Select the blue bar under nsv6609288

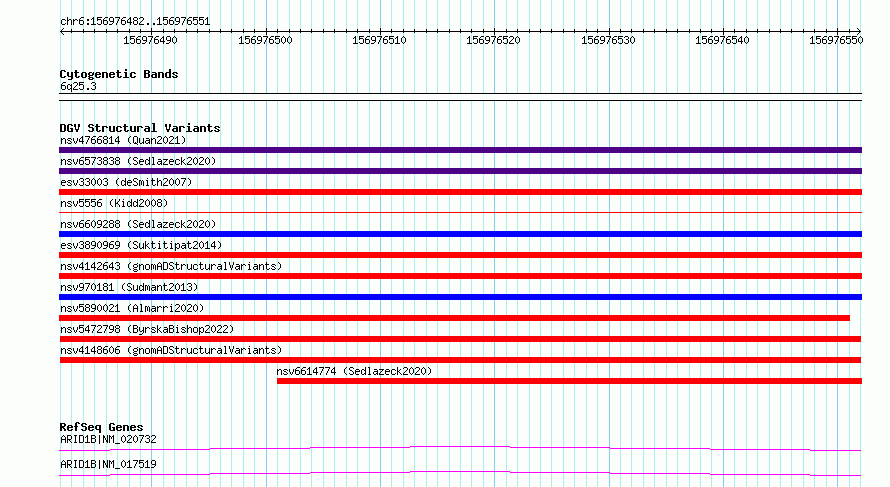click(x=460, y=234)
